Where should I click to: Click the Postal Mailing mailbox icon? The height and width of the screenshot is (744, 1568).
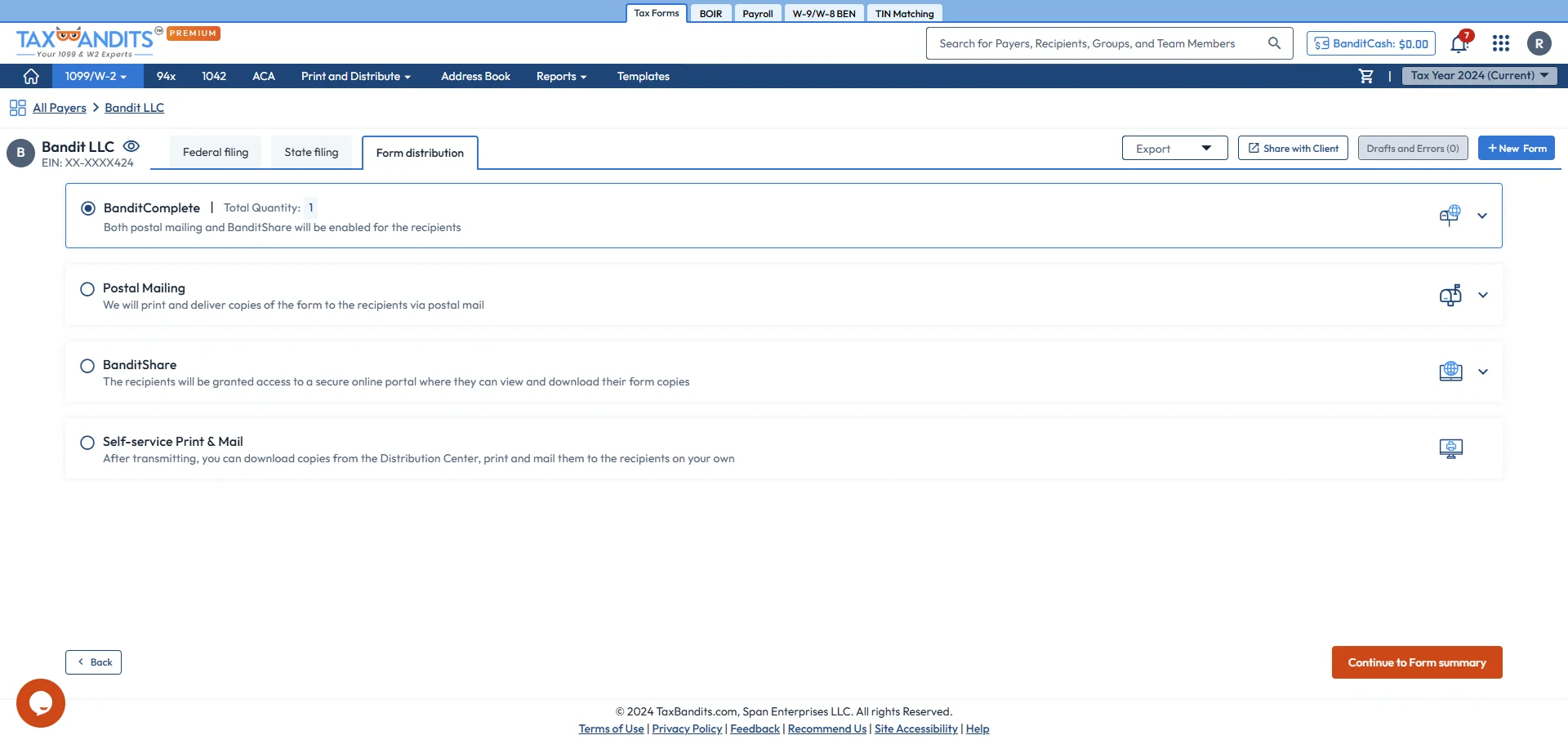1450,295
